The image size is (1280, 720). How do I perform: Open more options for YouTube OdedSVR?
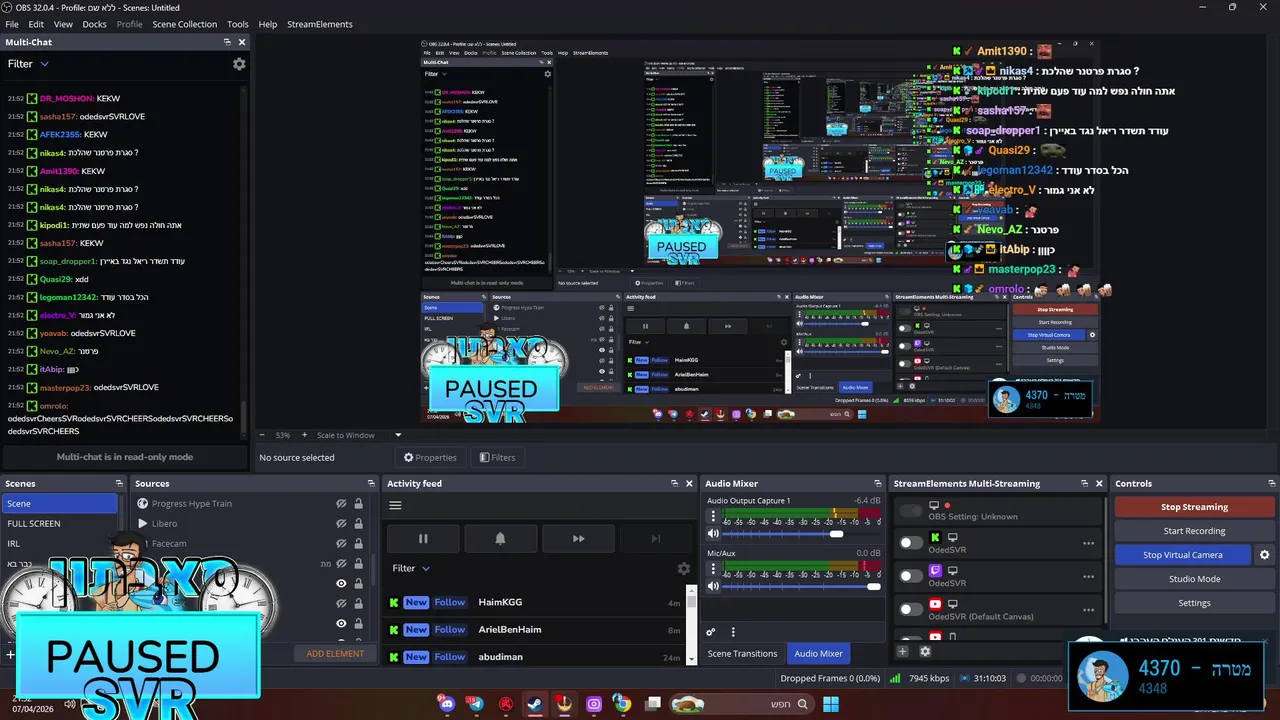click(x=1089, y=609)
